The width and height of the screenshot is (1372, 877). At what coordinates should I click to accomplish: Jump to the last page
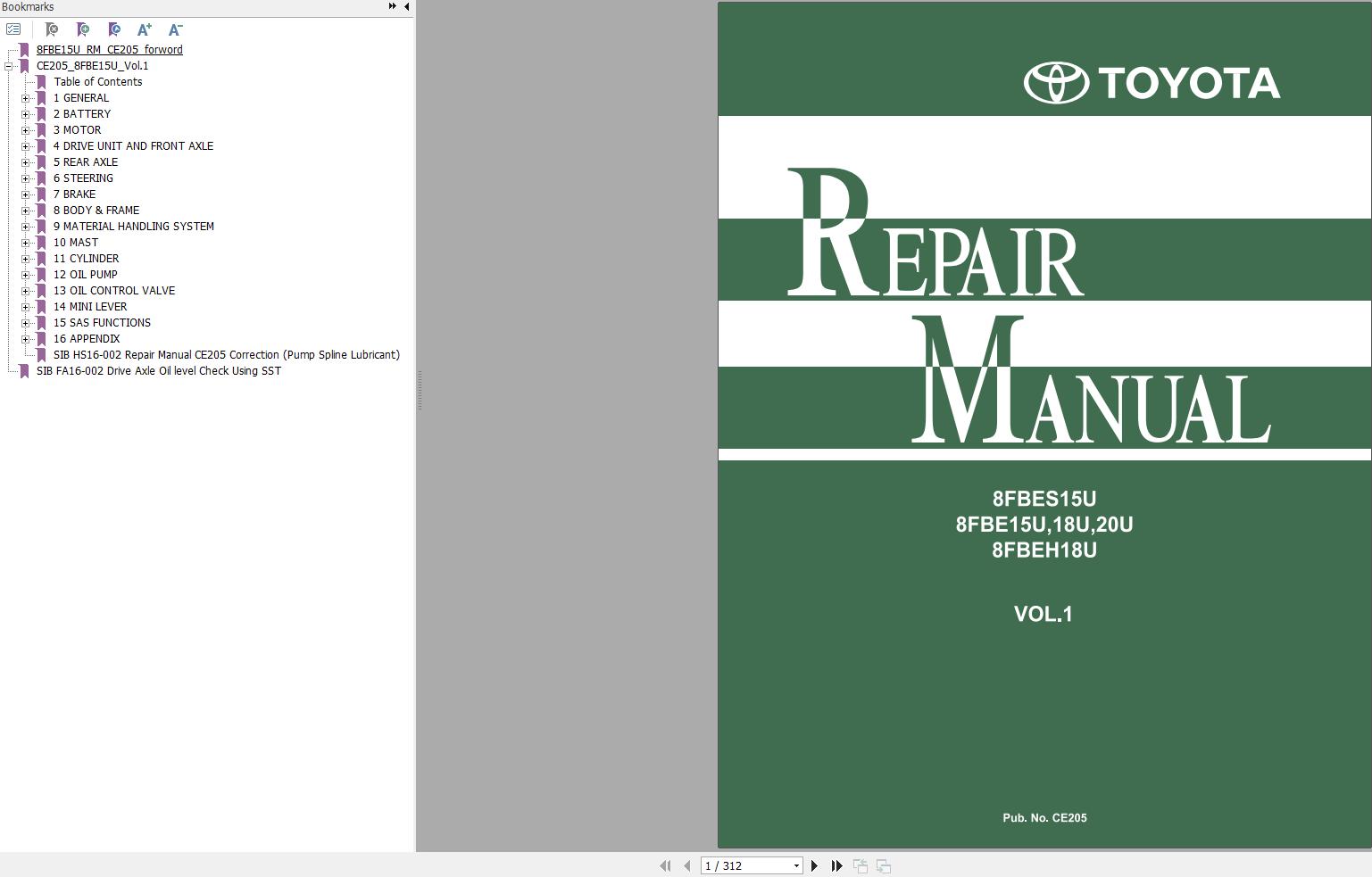836,865
